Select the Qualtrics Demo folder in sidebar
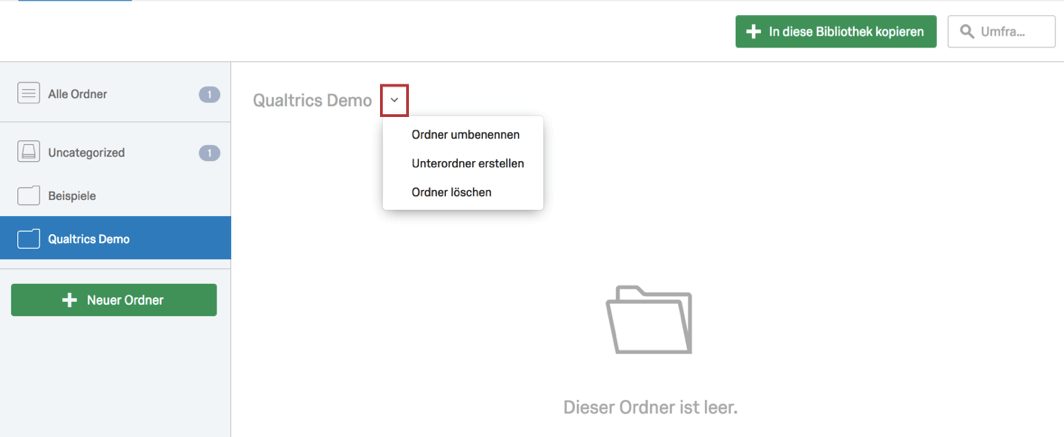This screenshot has height=437, width=1064. pos(115,238)
